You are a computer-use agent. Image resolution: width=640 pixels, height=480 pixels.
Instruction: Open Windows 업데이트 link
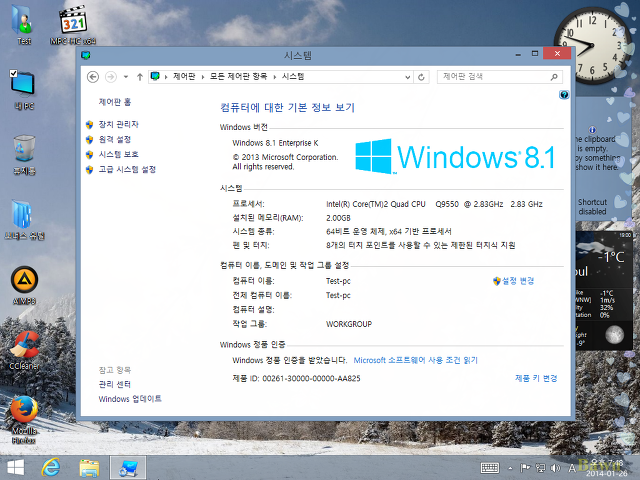click(x=130, y=399)
